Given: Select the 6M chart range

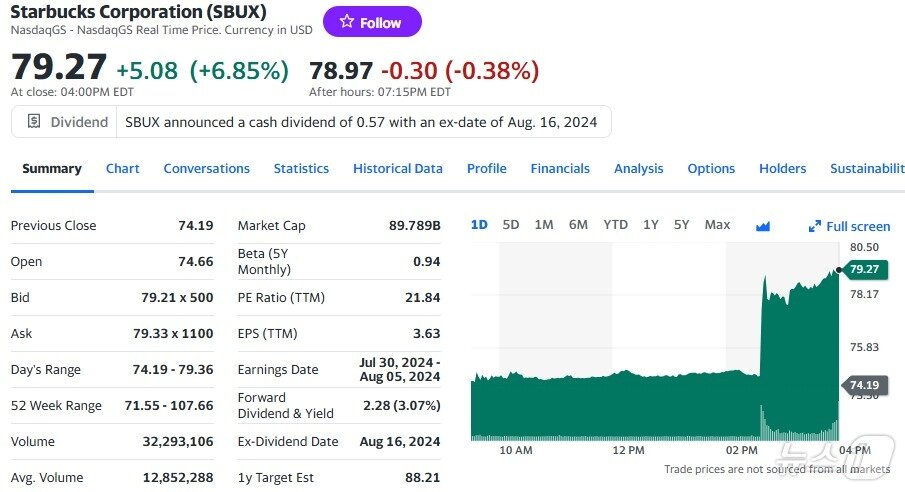Looking at the screenshot, I should pos(578,225).
